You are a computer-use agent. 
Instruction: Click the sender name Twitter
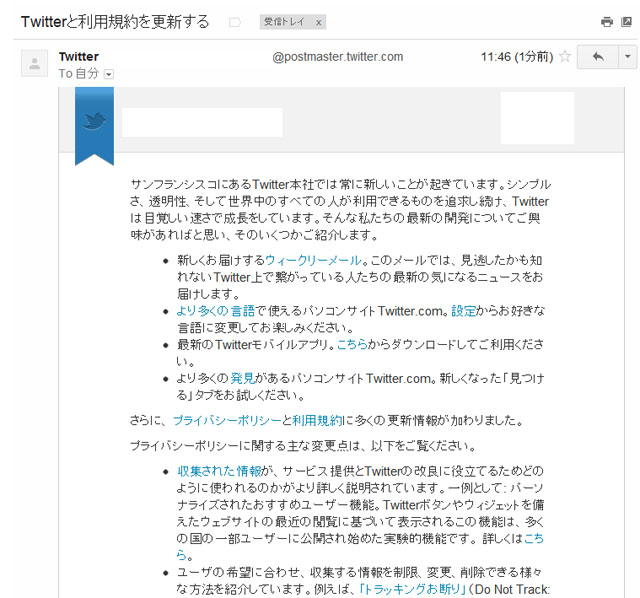click(79, 56)
